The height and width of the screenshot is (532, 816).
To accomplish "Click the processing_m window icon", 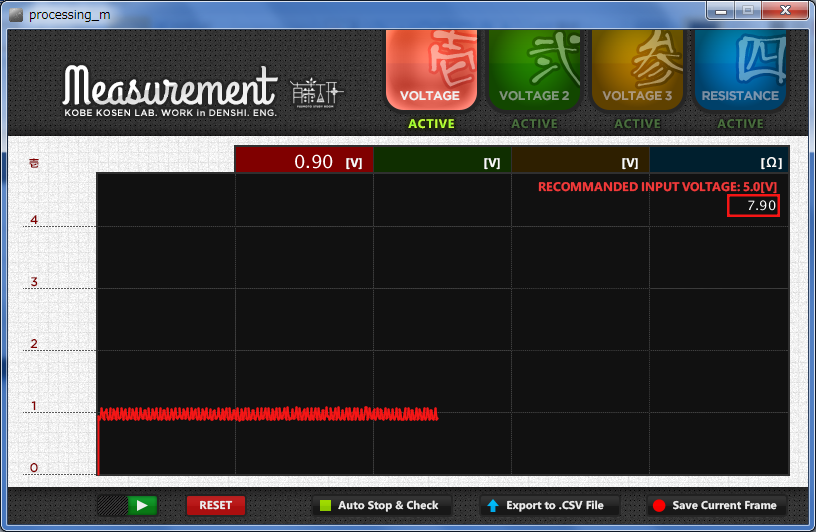I will [x=16, y=15].
